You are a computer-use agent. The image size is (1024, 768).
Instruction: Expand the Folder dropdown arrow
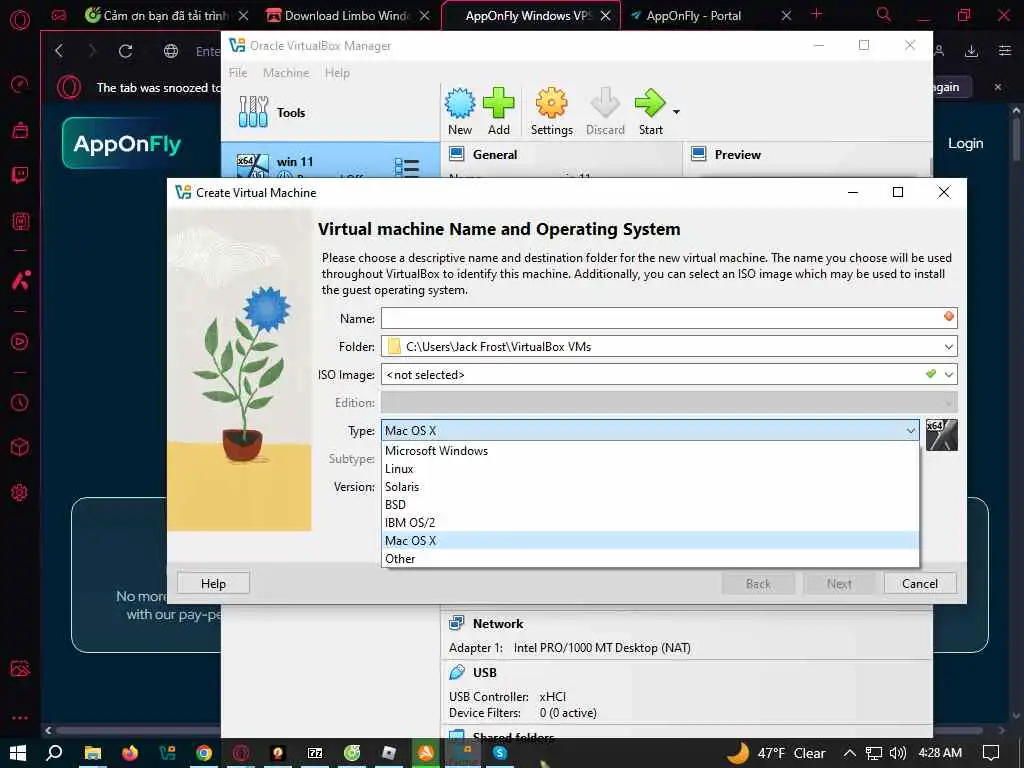click(948, 347)
